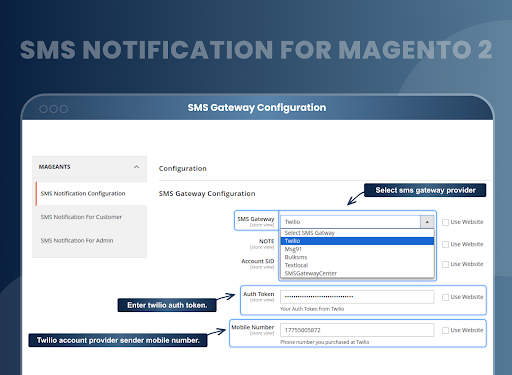Click the SMS Gateway field label
Image resolution: width=512 pixels, height=375 pixels.
tap(256, 219)
